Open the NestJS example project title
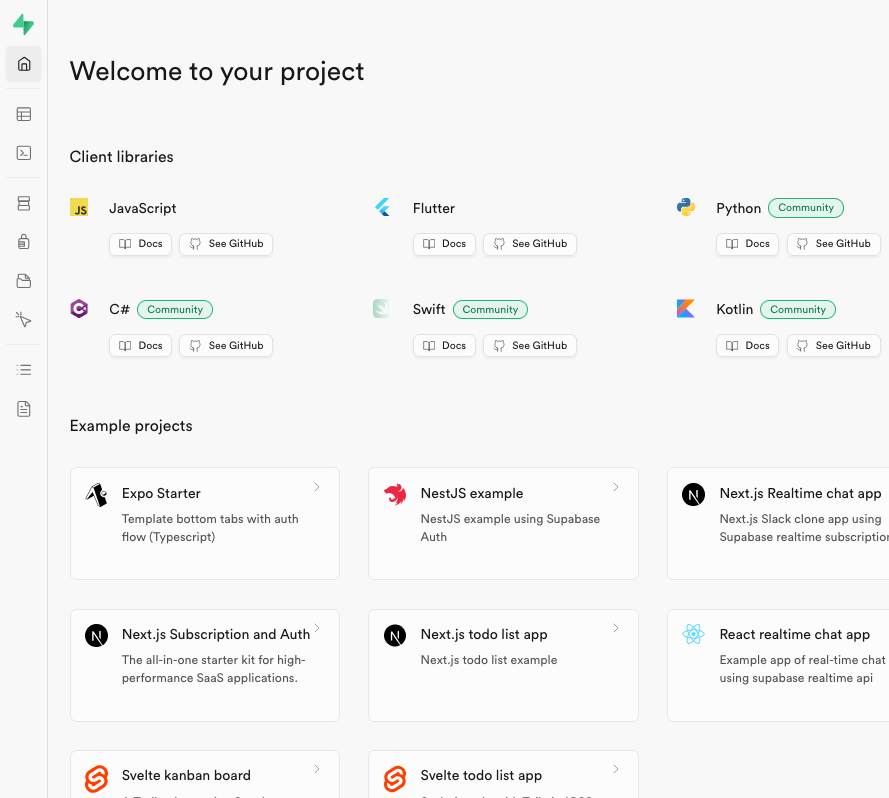The image size is (889, 798). point(472,493)
